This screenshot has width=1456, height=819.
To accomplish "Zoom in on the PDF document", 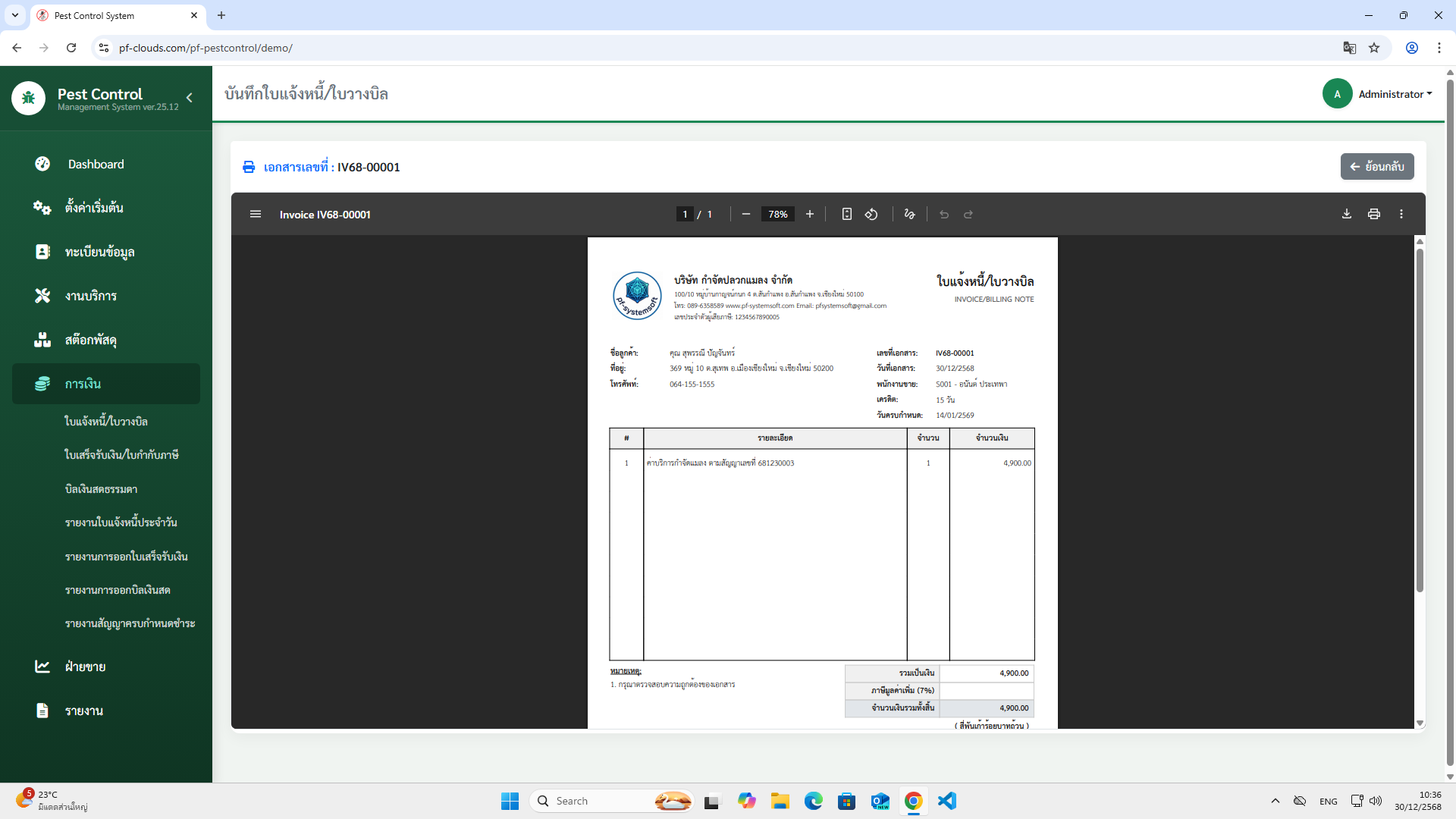I will pyautogui.click(x=810, y=214).
